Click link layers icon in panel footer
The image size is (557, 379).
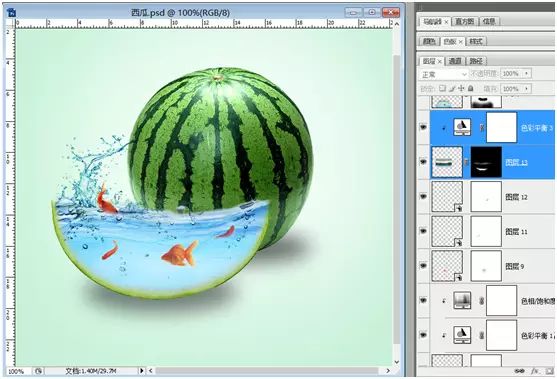click(x=519, y=371)
